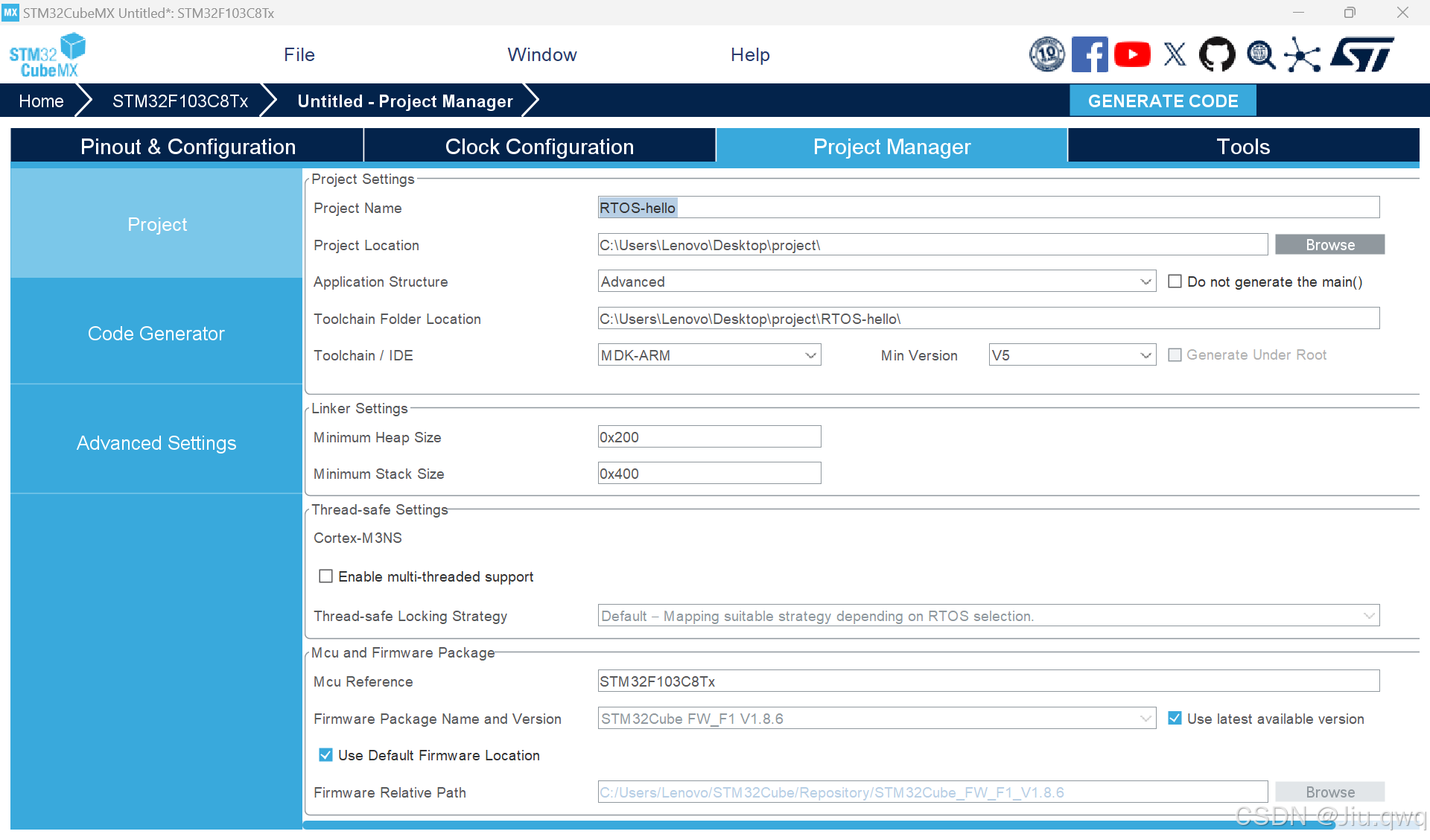Screen dimensions: 1430x840
Task: Open the Facebook icon link
Action: point(1090,54)
